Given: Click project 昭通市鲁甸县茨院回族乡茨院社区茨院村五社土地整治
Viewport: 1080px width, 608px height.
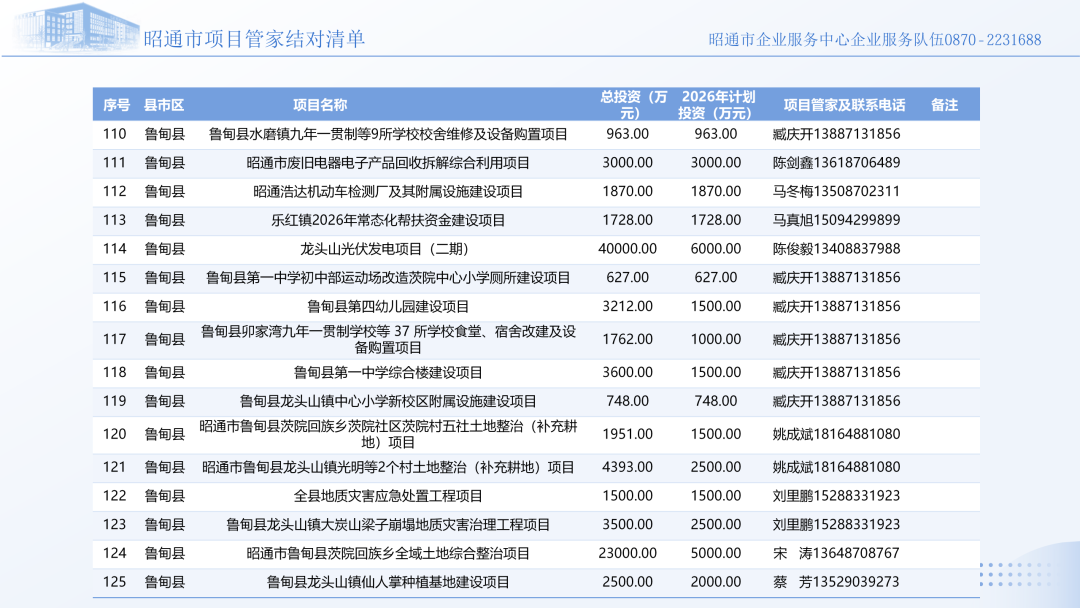Looking at the screenshot, I should tap(388, 434).
